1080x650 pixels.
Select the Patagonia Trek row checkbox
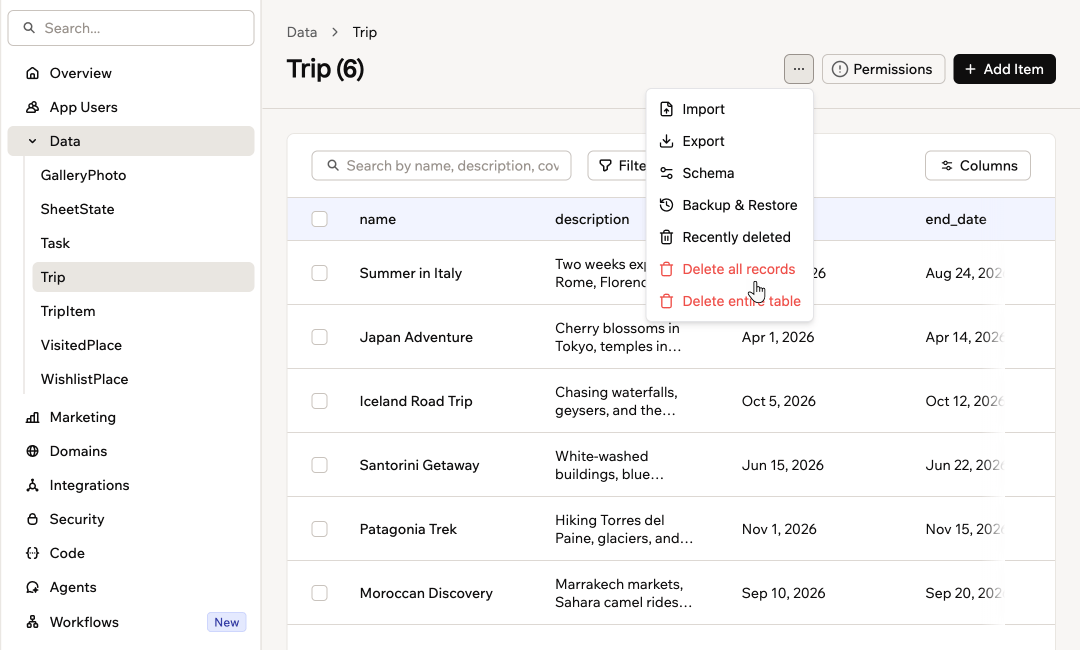pos(320,529)
